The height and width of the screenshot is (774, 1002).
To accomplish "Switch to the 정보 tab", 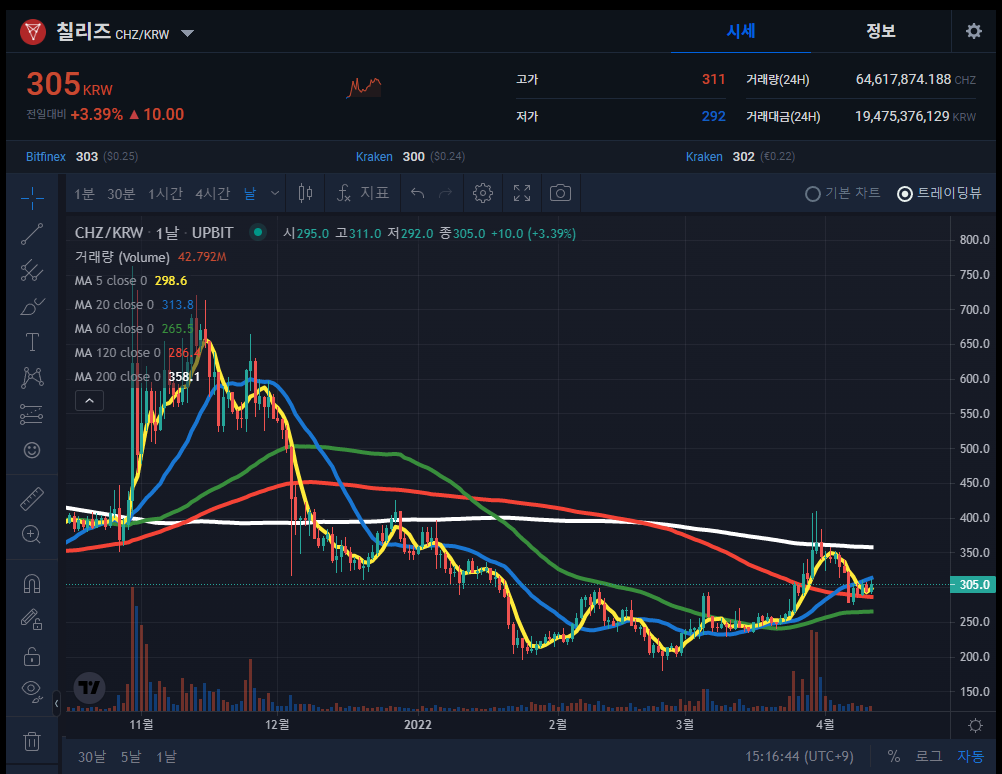I will point(881,31).
